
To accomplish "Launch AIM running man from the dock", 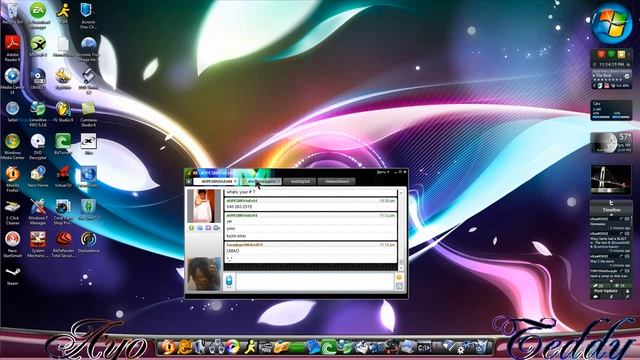I will coord(250,347).
